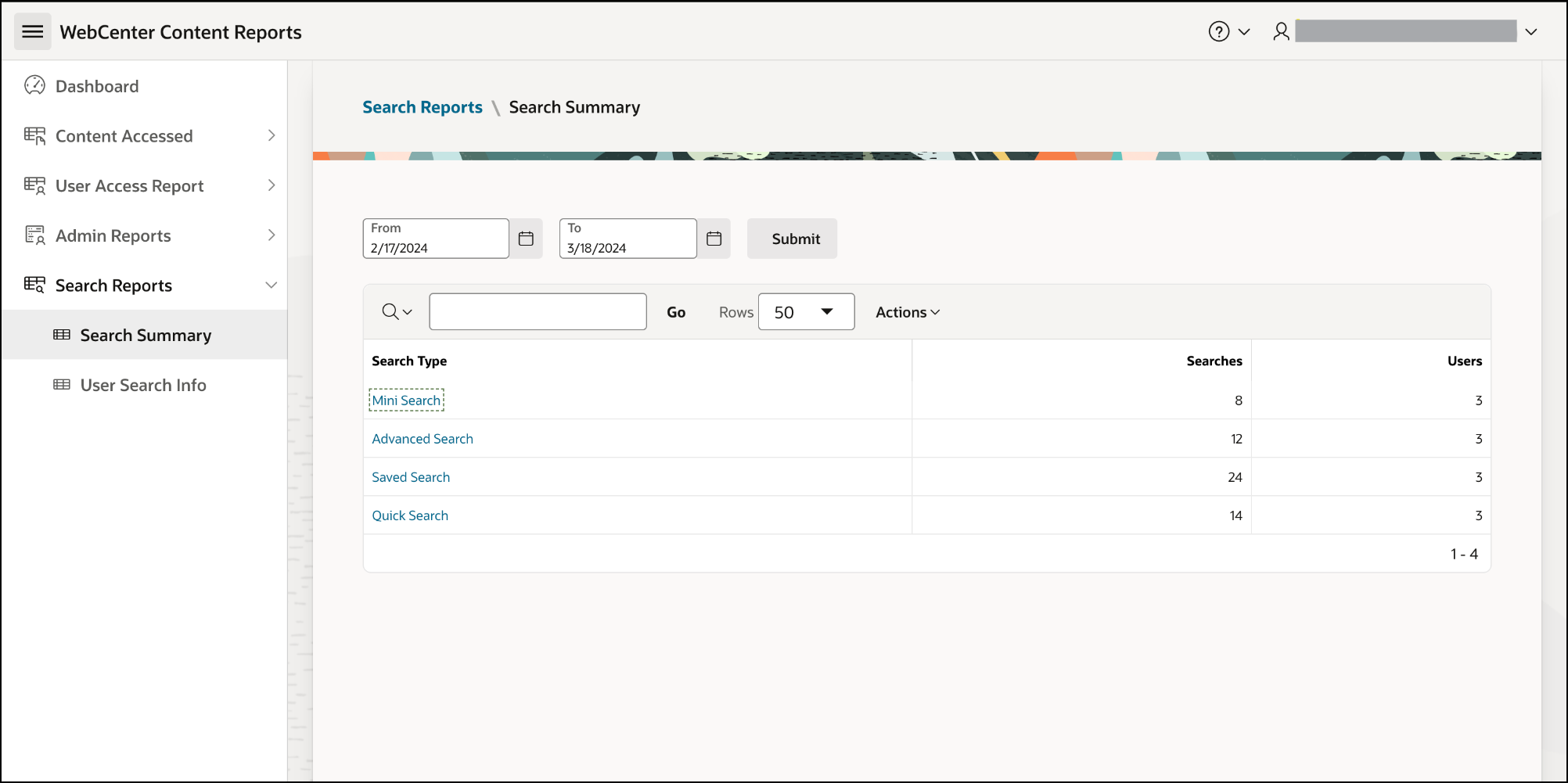Open the Quick Search link
The height and width of the screenshot is (783, 1568).
tap(410, 515)
